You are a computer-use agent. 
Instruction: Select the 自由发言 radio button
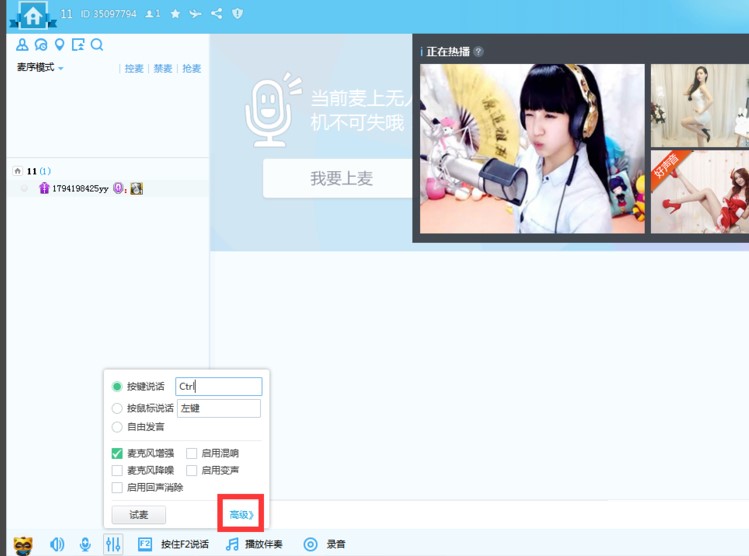(118, 426)
